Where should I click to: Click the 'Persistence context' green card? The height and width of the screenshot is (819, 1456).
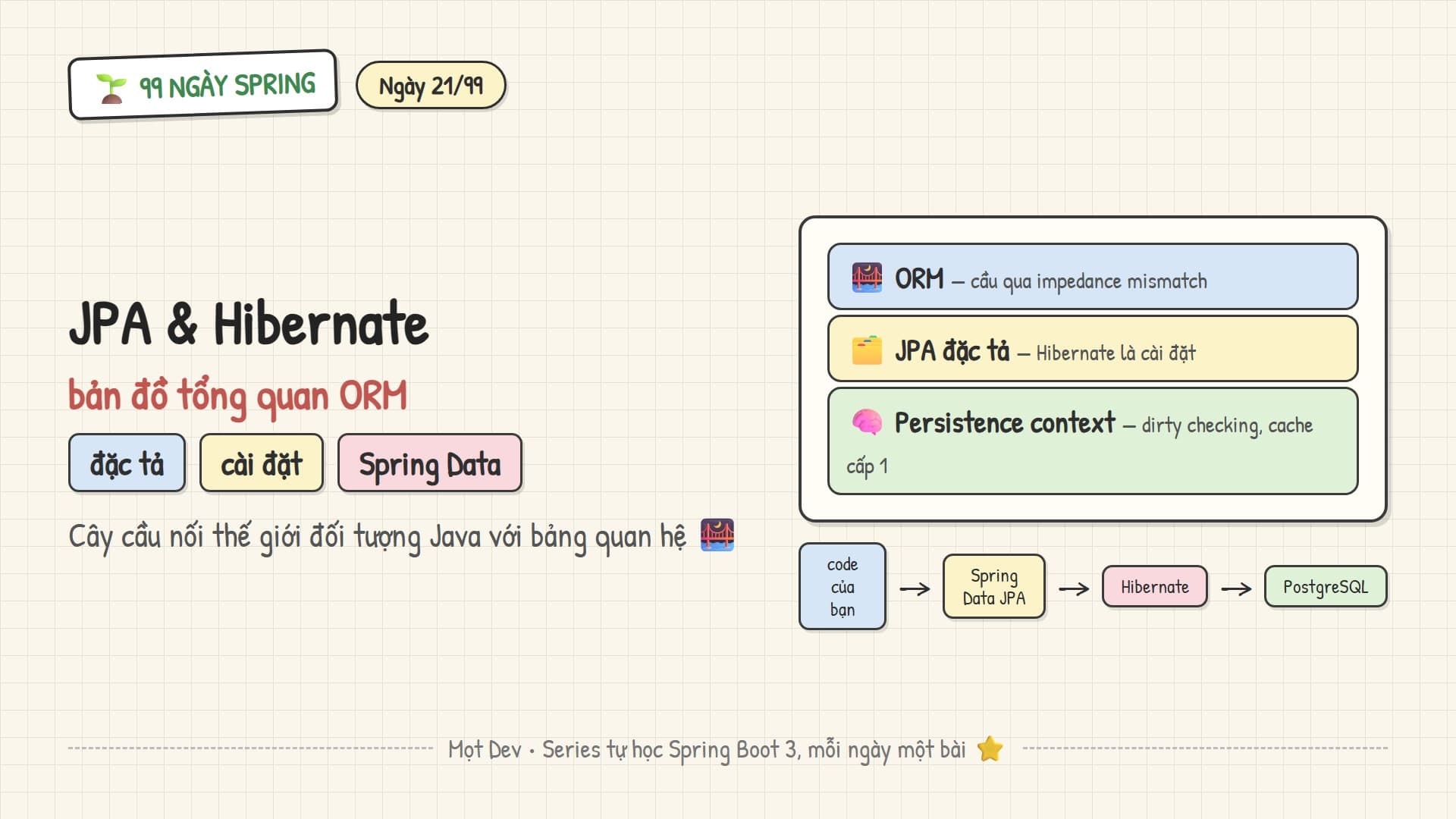1093,441
